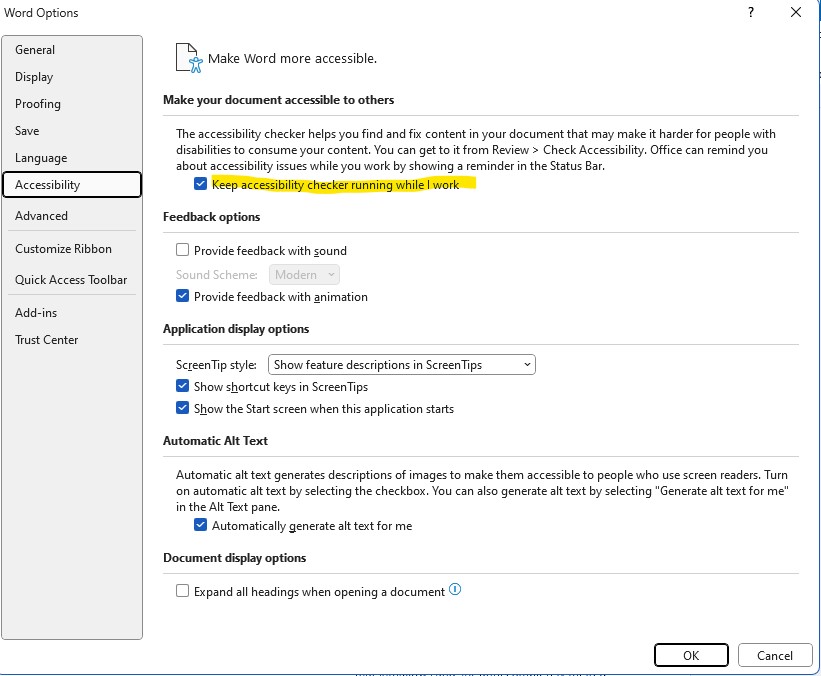Click the accessibility person icon
Image resolution: width=821 pixels, height=676 pixels.
click(186, 57)
